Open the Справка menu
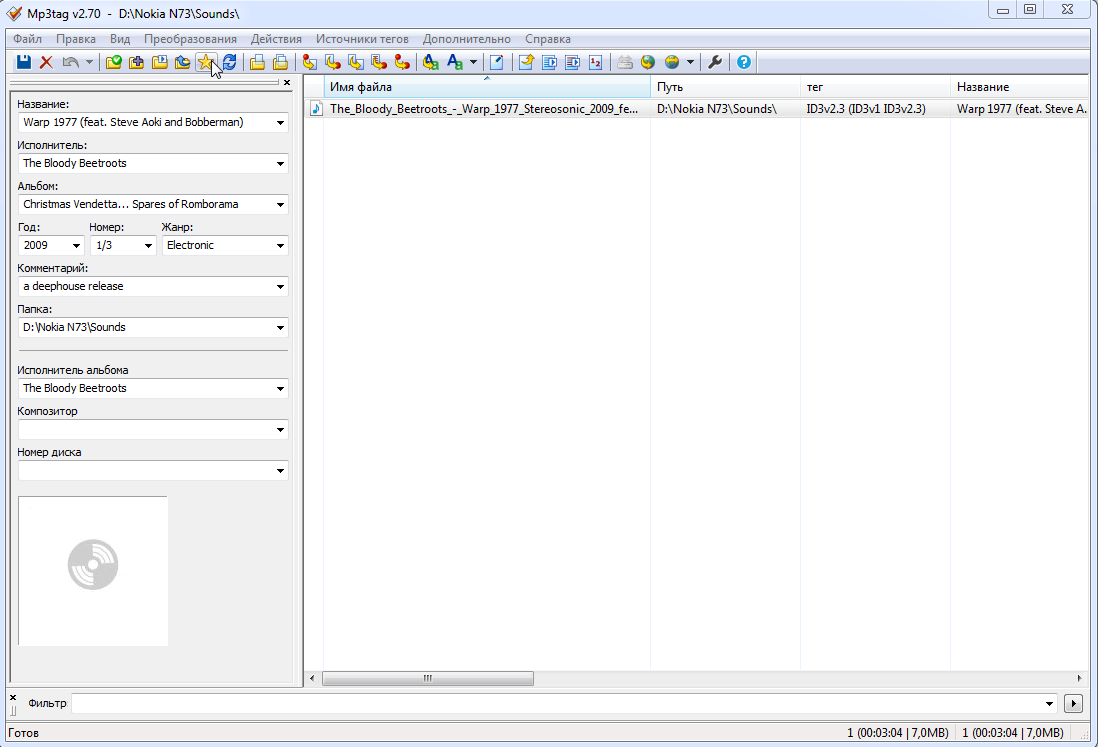Viewport: 1098px width, 747px height. coord(548,39)
